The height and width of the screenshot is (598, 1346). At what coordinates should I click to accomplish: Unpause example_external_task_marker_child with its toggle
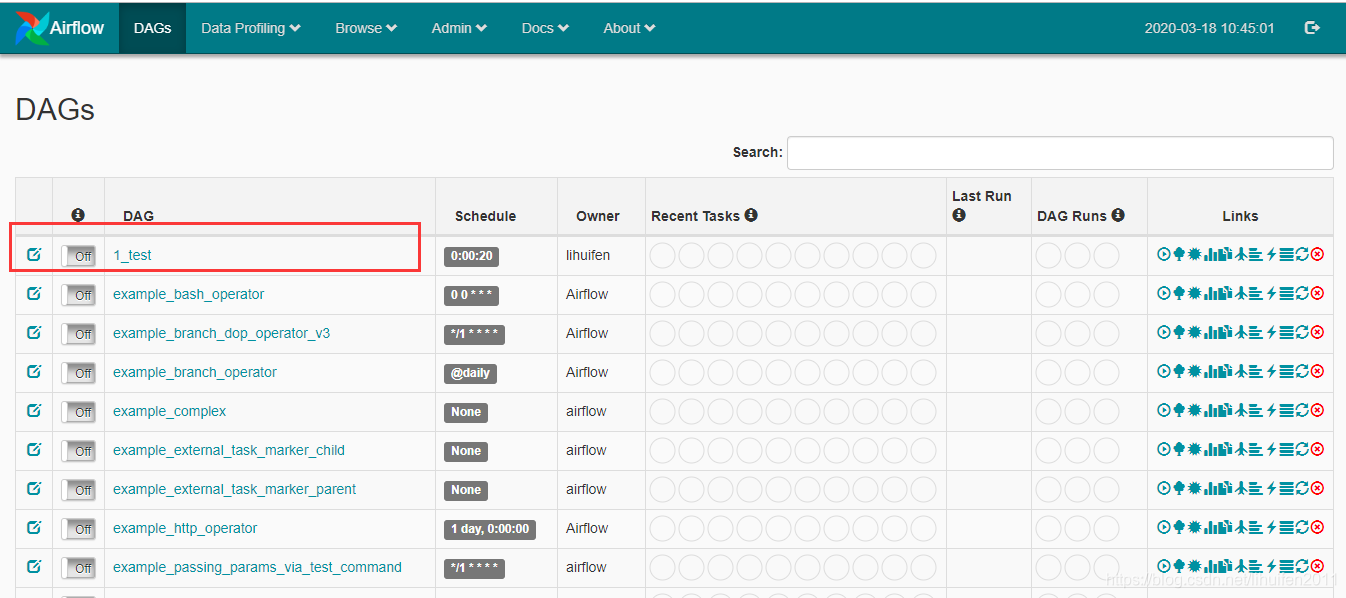[x=78, y=451]
